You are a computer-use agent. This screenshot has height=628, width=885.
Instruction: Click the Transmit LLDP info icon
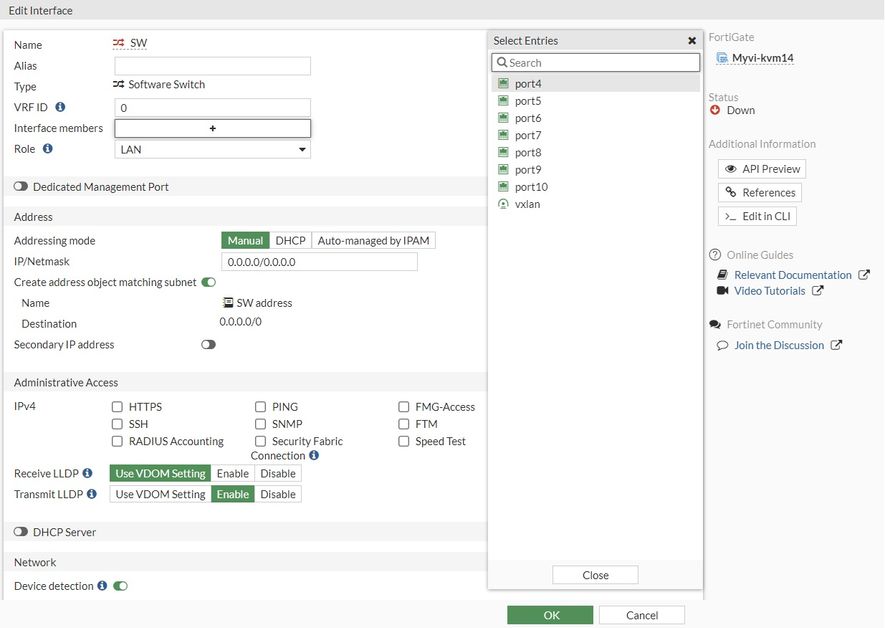[92, 494]
